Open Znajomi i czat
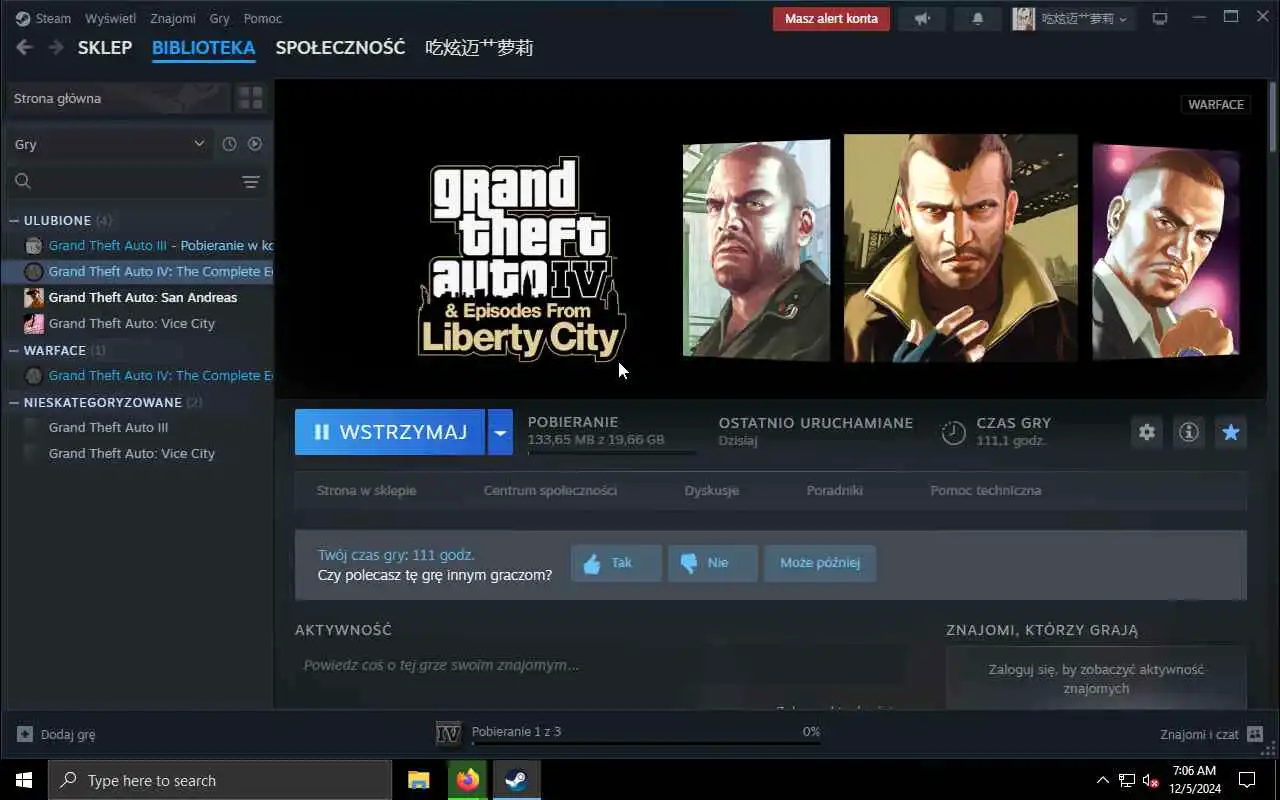The height and width of the screenshot is (800, 1280). 1211,734
